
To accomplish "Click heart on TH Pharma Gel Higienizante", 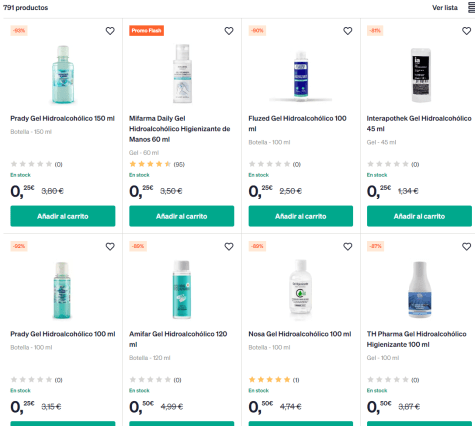I will [x=466, y=247].
